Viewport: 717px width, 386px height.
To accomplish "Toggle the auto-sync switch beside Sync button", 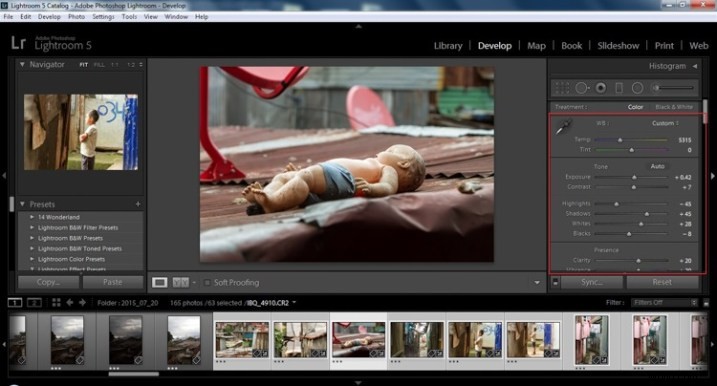I will [556, 282].
